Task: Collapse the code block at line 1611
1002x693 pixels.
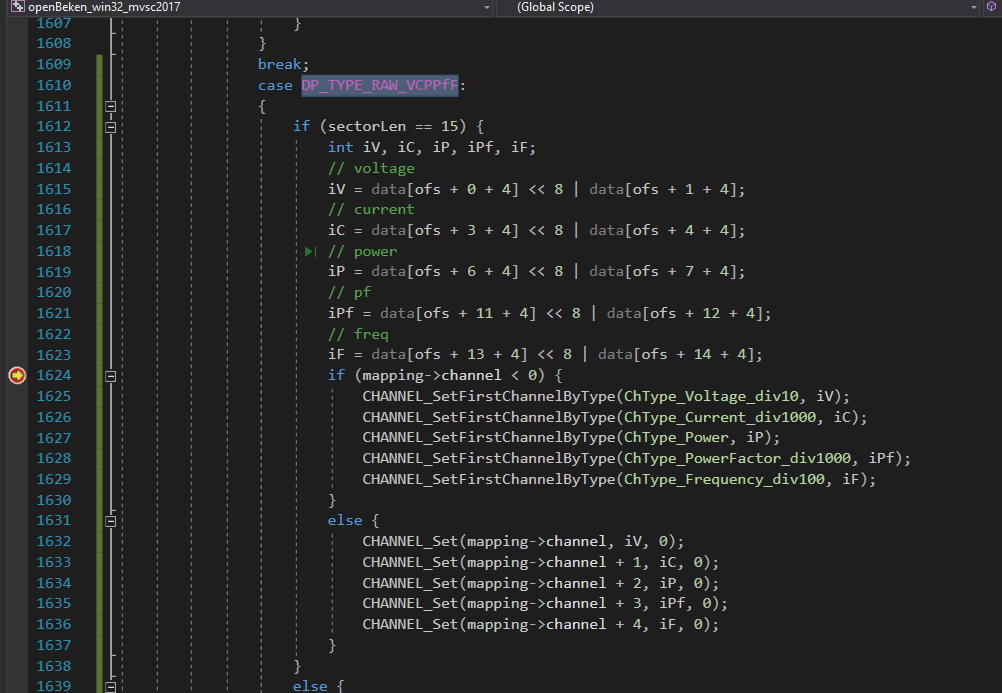Action: click(x=111, y=106)
